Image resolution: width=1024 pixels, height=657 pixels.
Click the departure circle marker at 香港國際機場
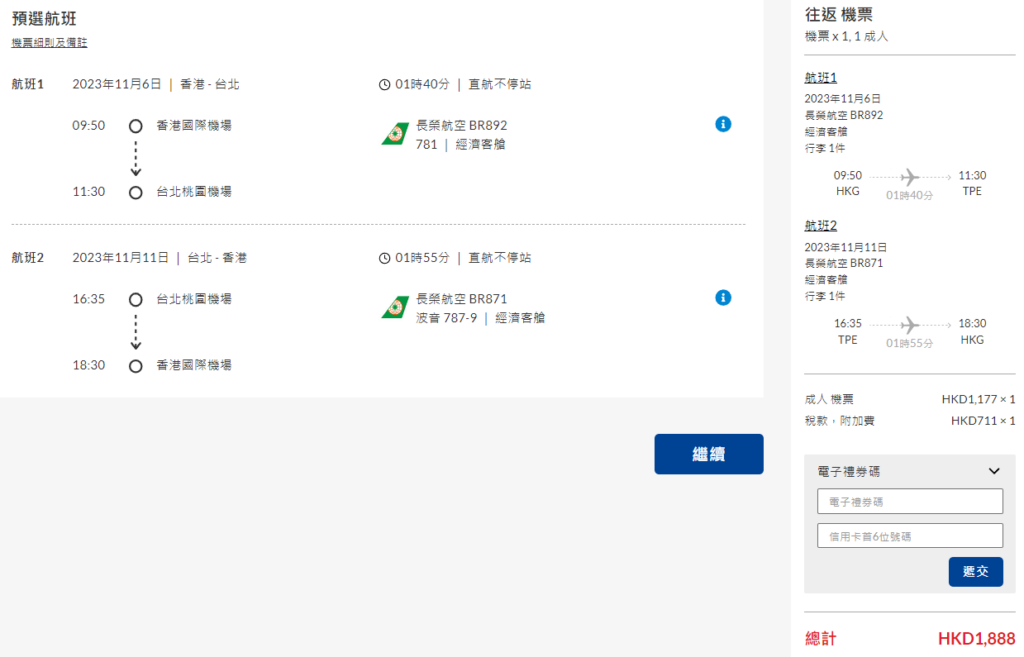coord(136,124)
